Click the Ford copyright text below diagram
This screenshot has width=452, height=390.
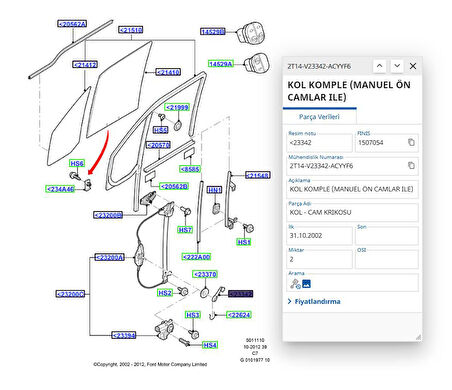(x=150, y=364)
